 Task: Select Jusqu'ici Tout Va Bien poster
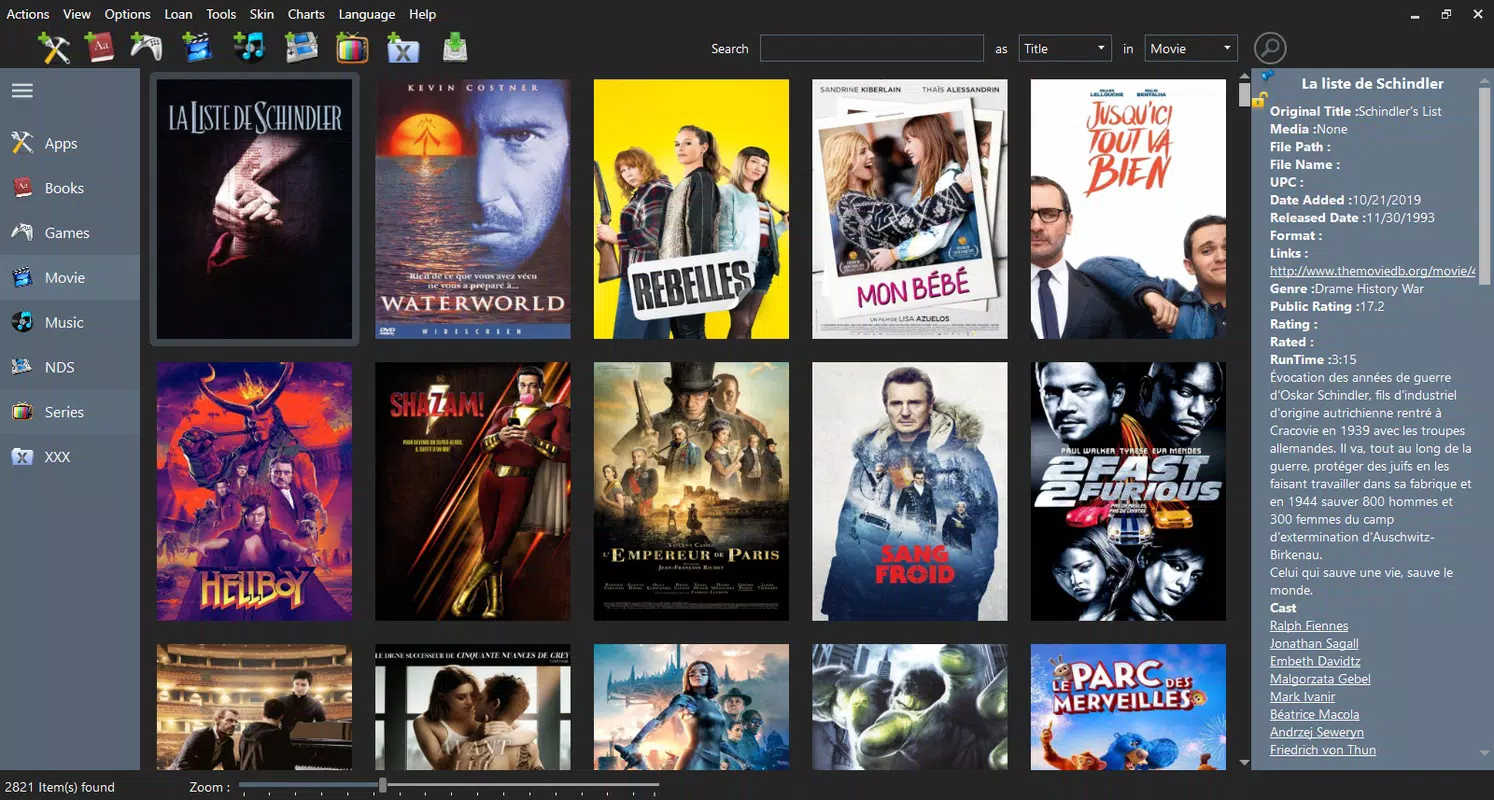click(x=1128, y=209)
